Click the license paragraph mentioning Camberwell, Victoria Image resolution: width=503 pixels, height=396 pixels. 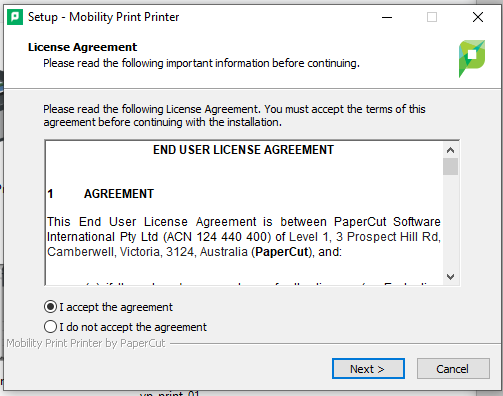(244, 237)
